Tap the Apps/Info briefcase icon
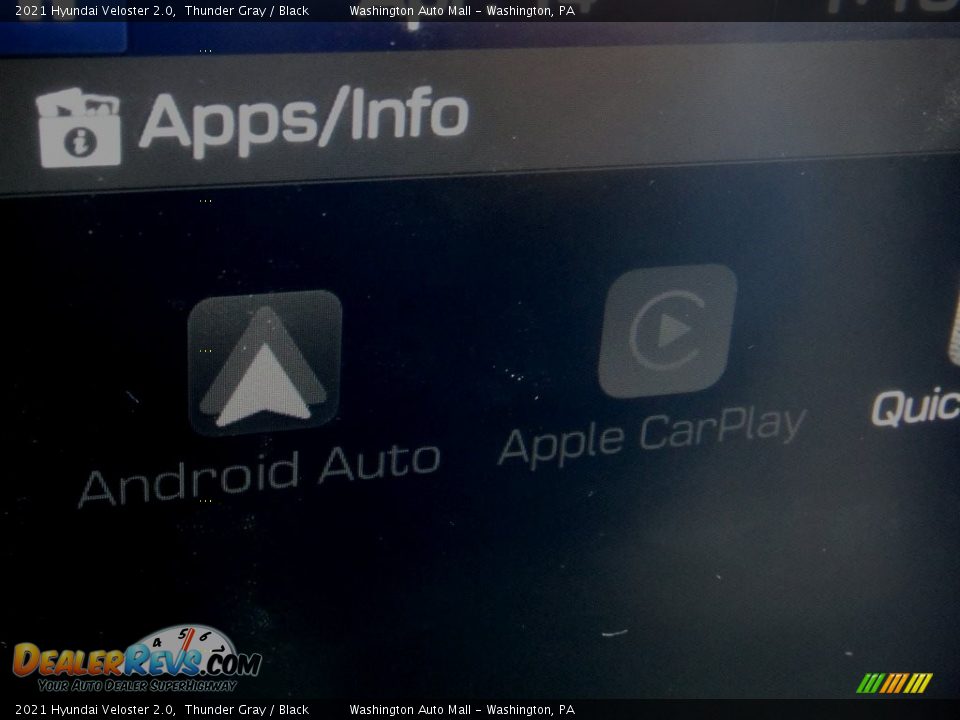This screenshot has height=720, width=960. click(x=78, y=127)
